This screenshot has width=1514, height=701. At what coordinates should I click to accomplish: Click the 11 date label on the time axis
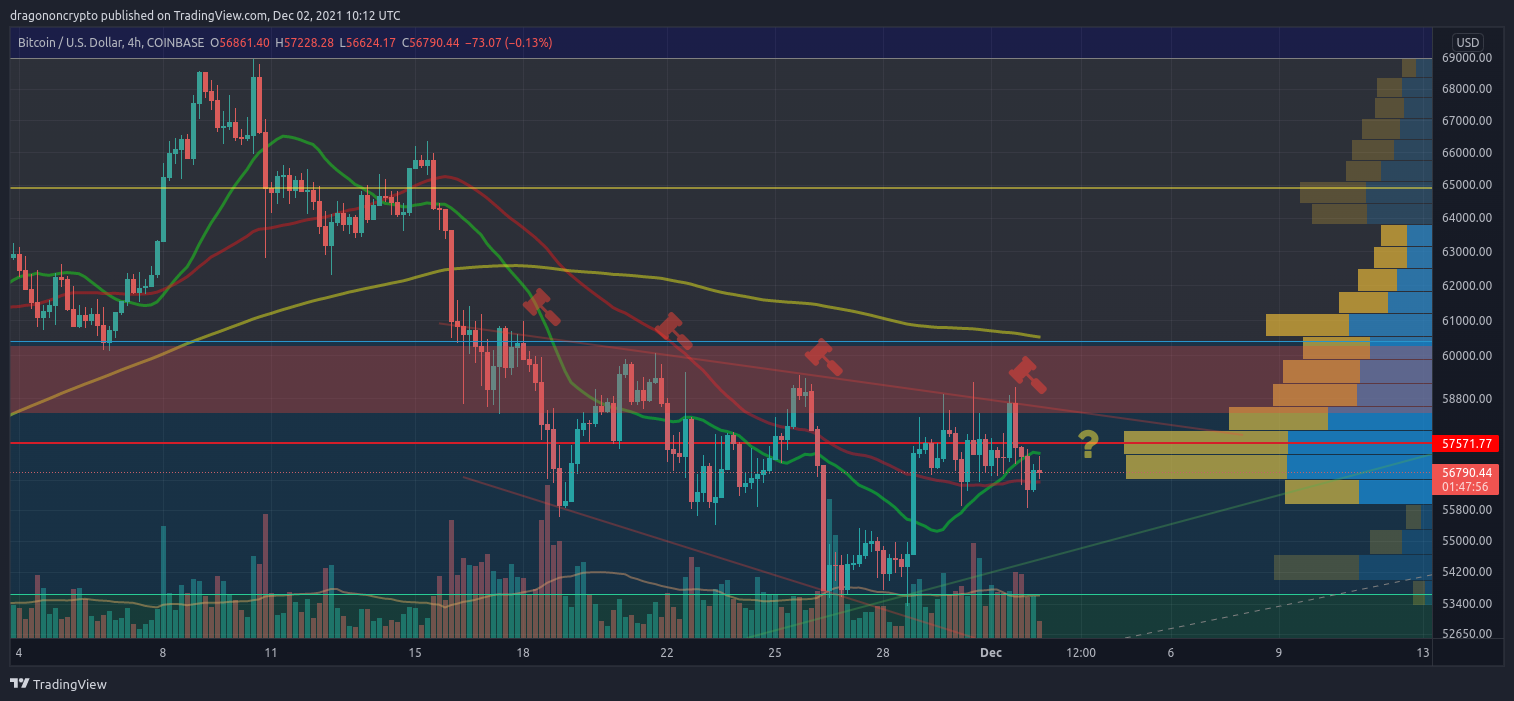[x=271, y=653]
